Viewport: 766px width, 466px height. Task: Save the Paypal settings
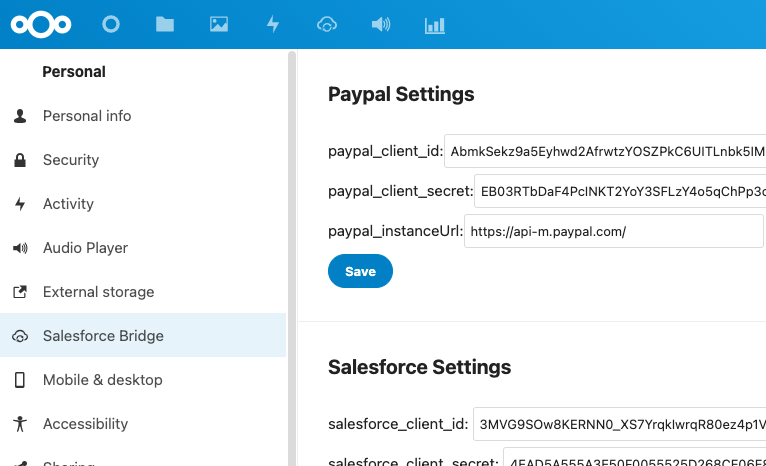pos(360,271)
